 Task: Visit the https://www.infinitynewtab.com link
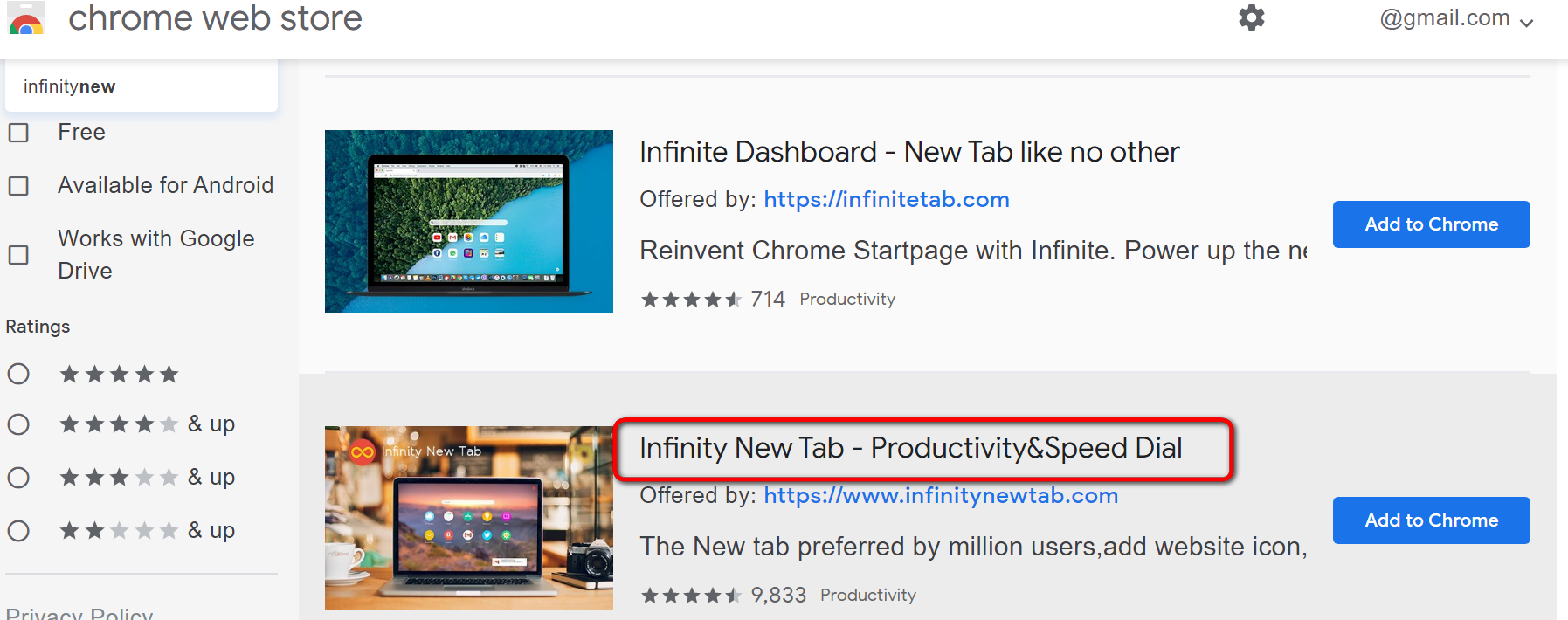(x=941, y=496)
